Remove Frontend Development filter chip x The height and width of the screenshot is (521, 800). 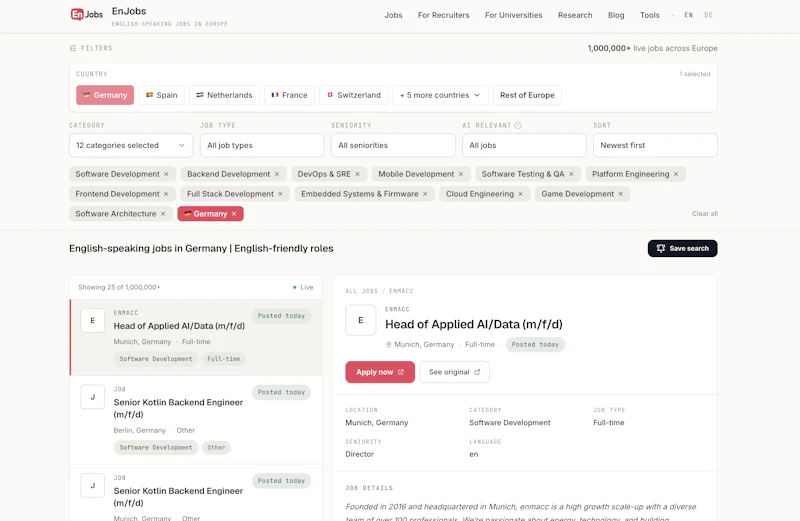coord(166,194)
